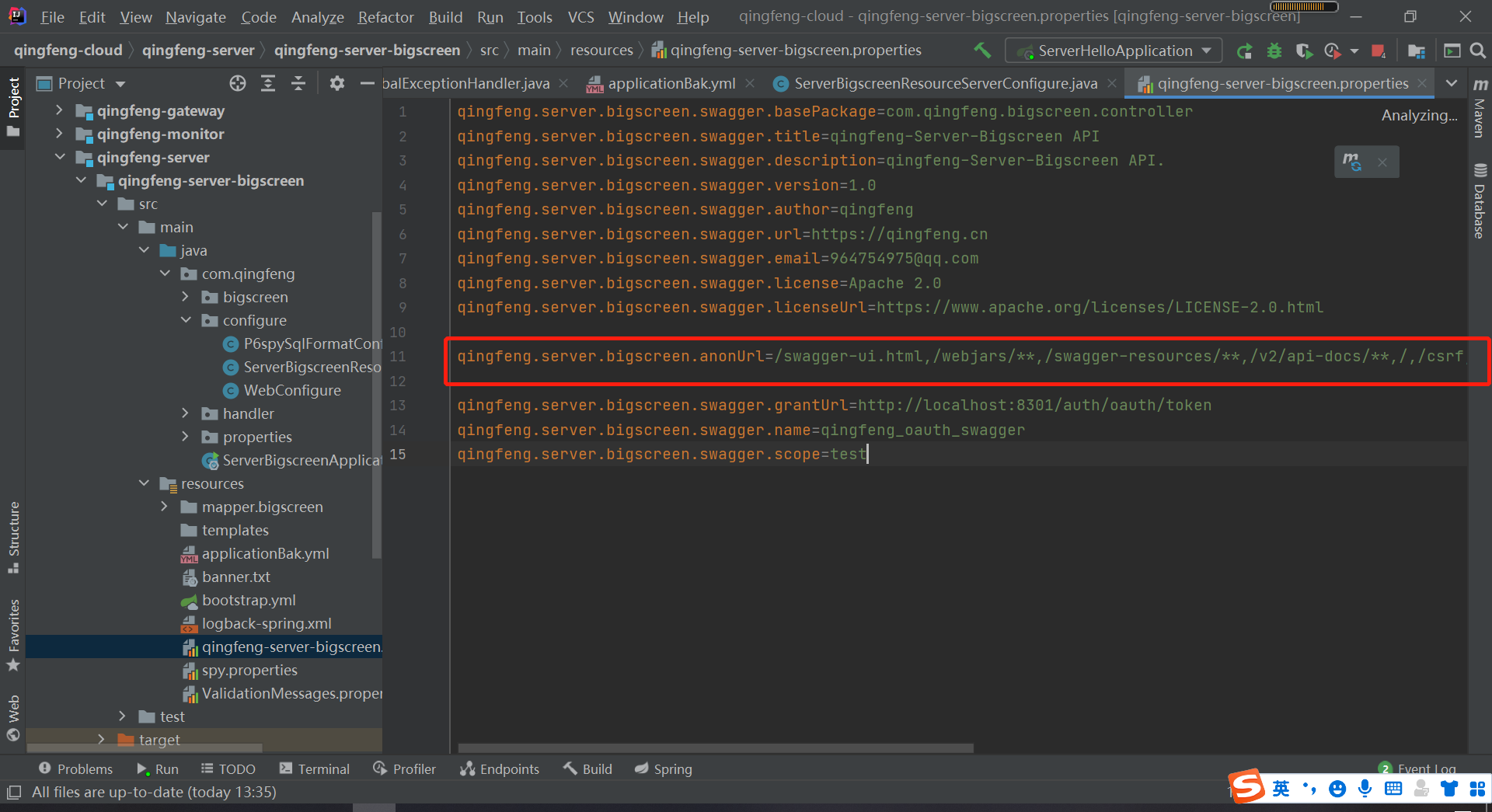The height and width of the screenshot is (812, 1492).
Task: Click the Load Maven Changes floating icon
Action: [x=1352, y=162]
